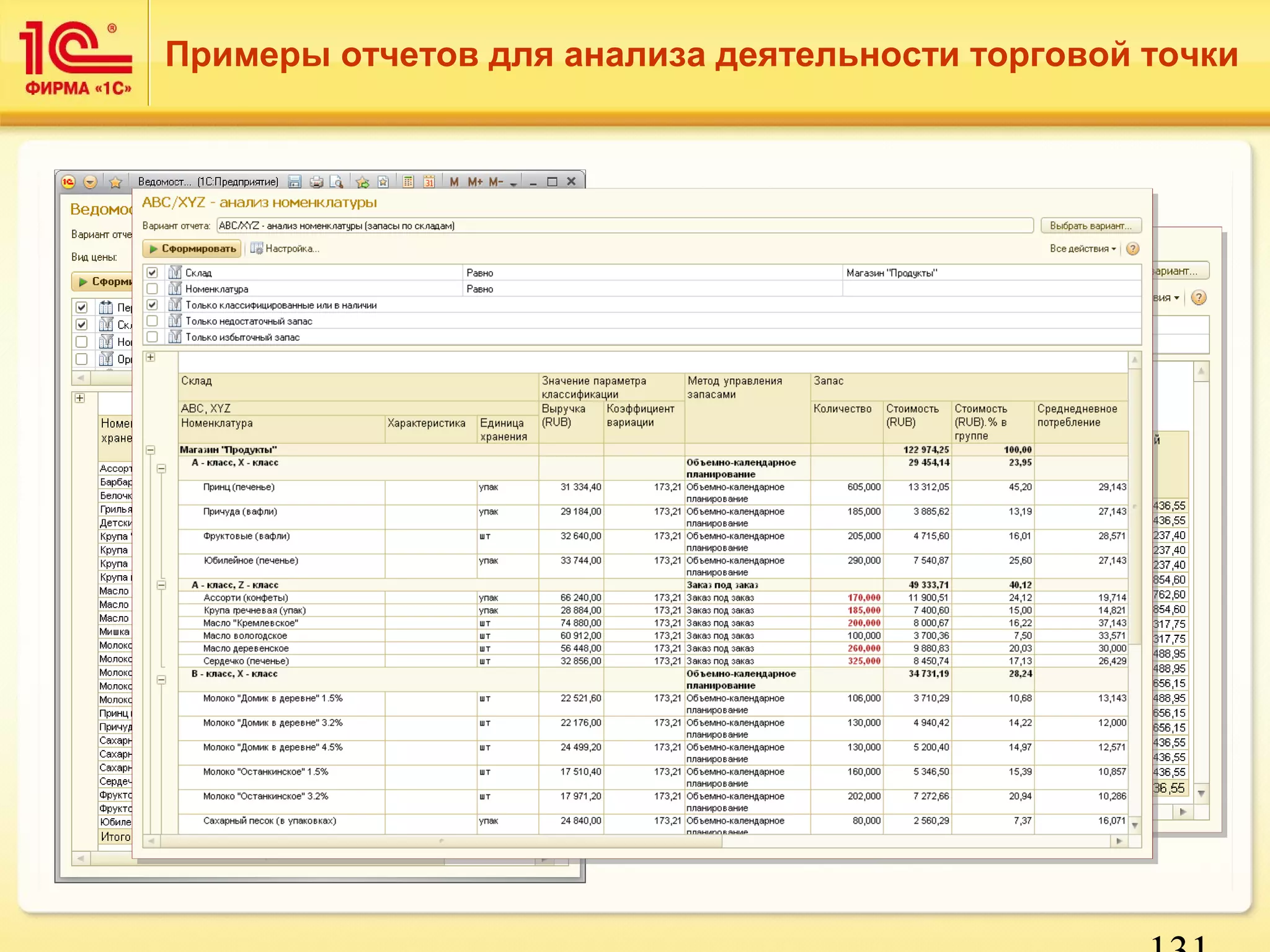Click the help question mark in ABC/XYZ report

(x=1133, y=249)
